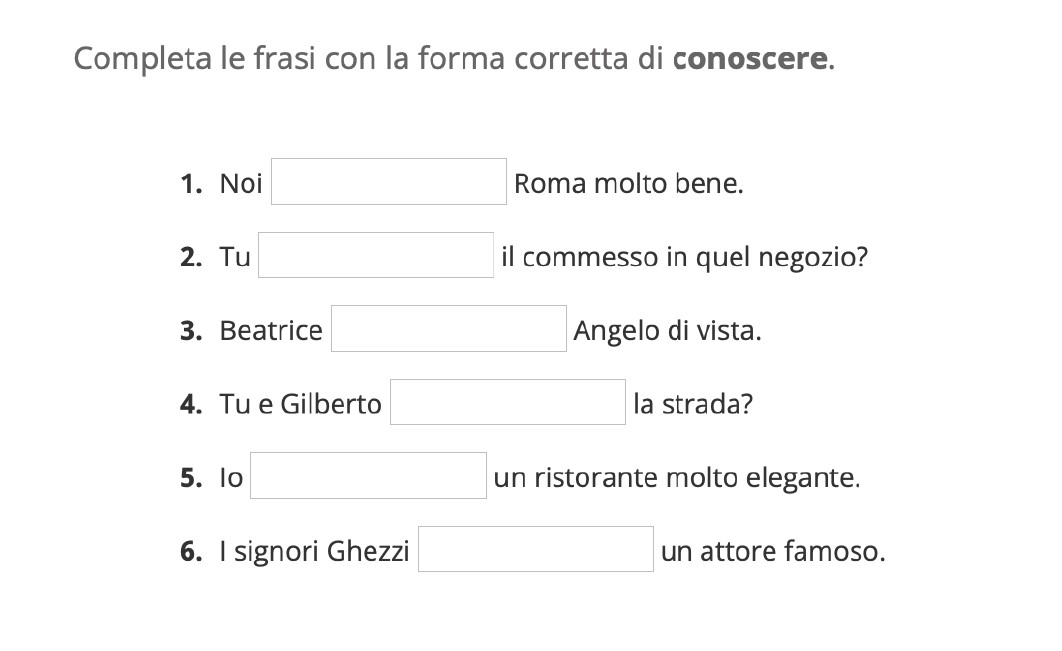The width and height of the screenshot is (1062, 651).
Task: Click the field after "I signori Ghezzi"
Action: 535,550
